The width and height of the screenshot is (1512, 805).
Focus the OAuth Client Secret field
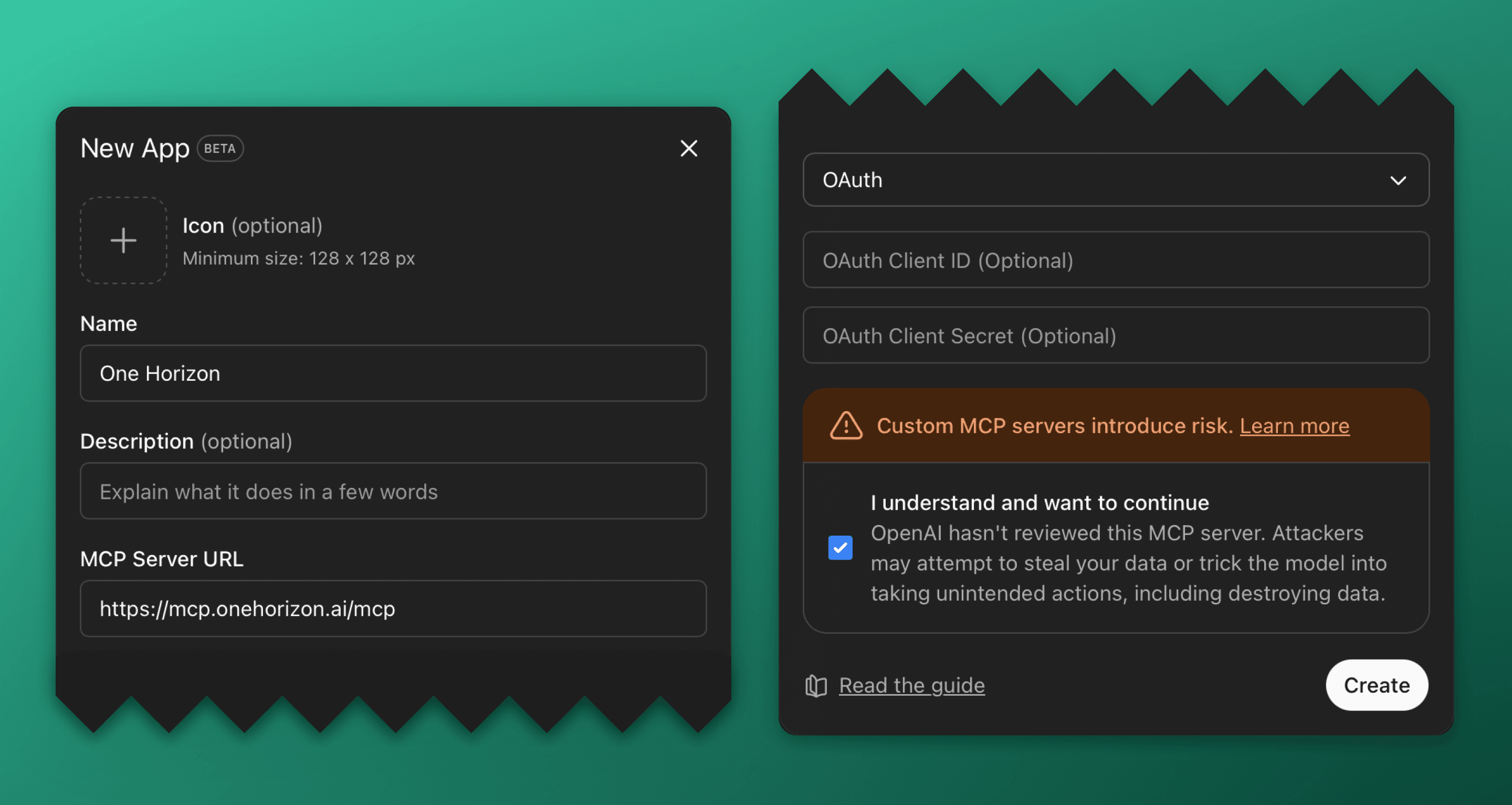[1116, 335]
